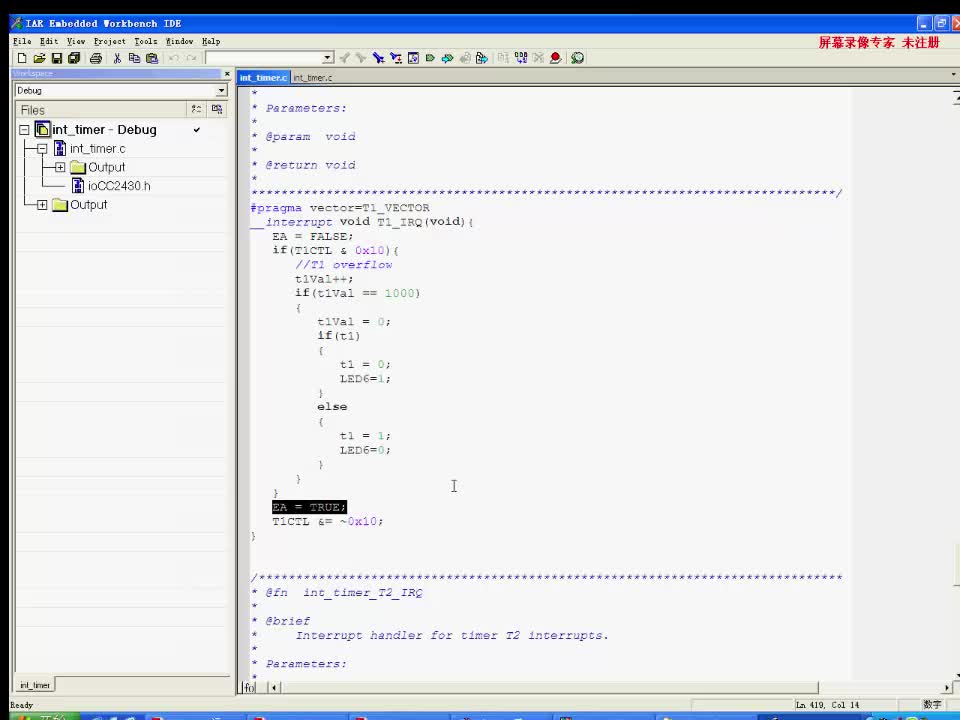Jump to next bookmark via toolbar icon
The image size is (960, 720).
448,58
